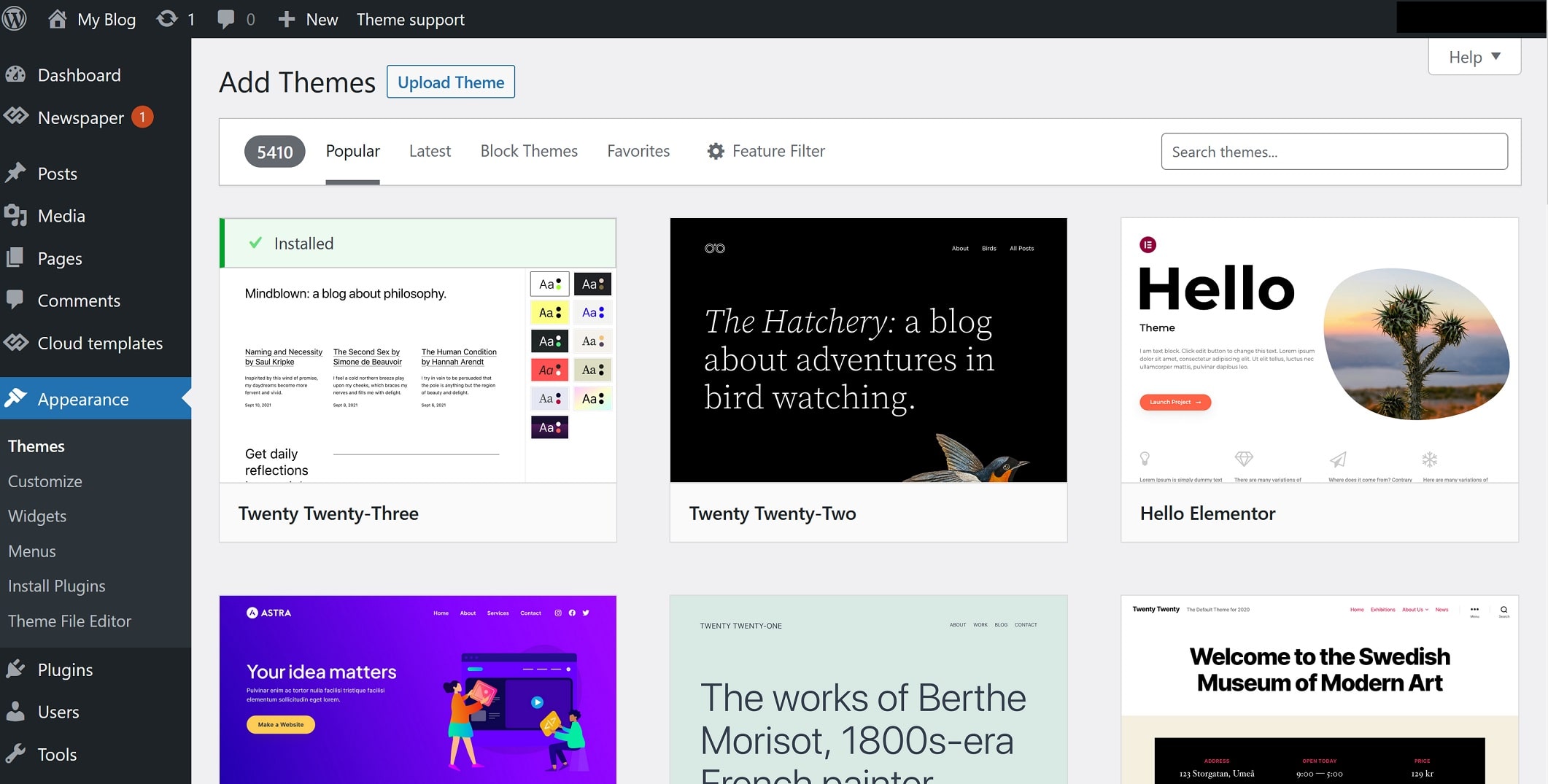
Task: Click the red style variation swatch
Action: coord(549,369)
